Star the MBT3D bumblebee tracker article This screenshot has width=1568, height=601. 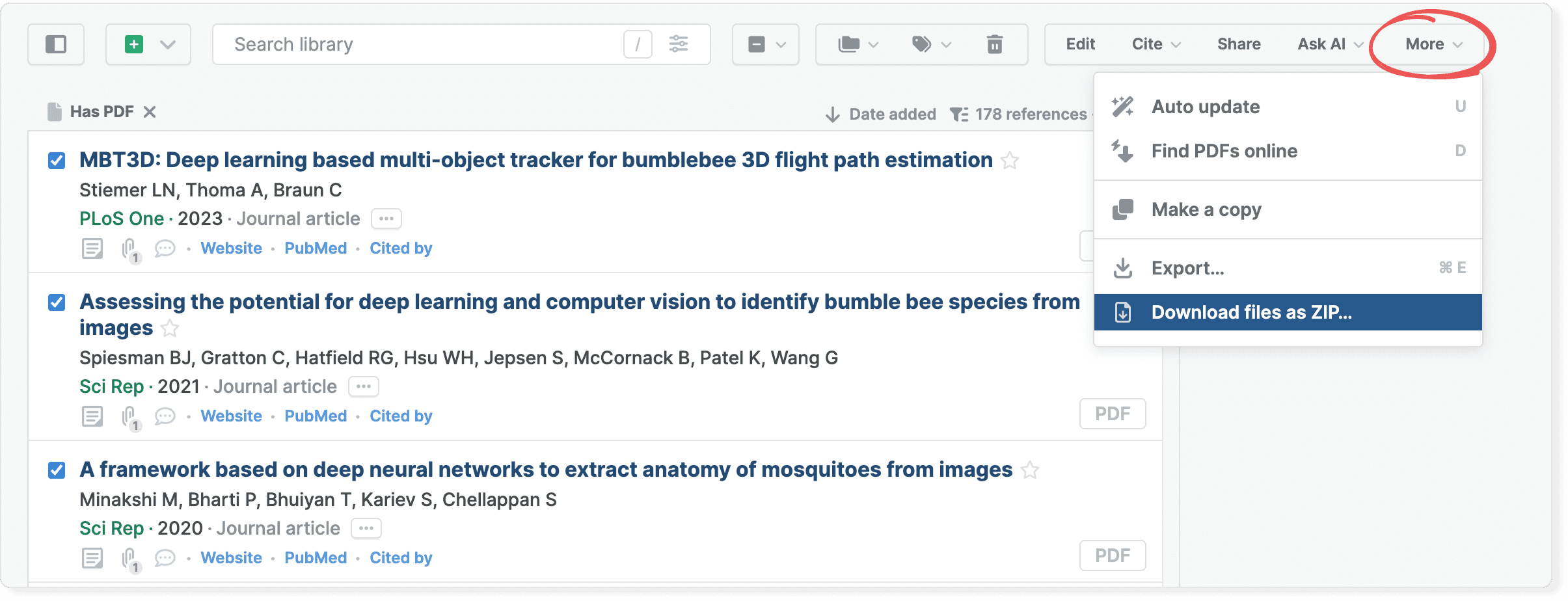click(1010, 160)
